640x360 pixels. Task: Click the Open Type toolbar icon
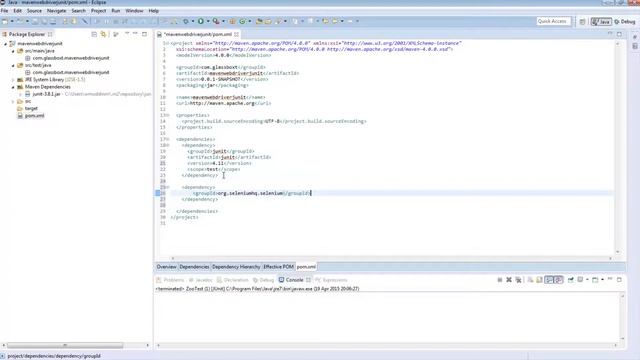(x=259, y=21)
